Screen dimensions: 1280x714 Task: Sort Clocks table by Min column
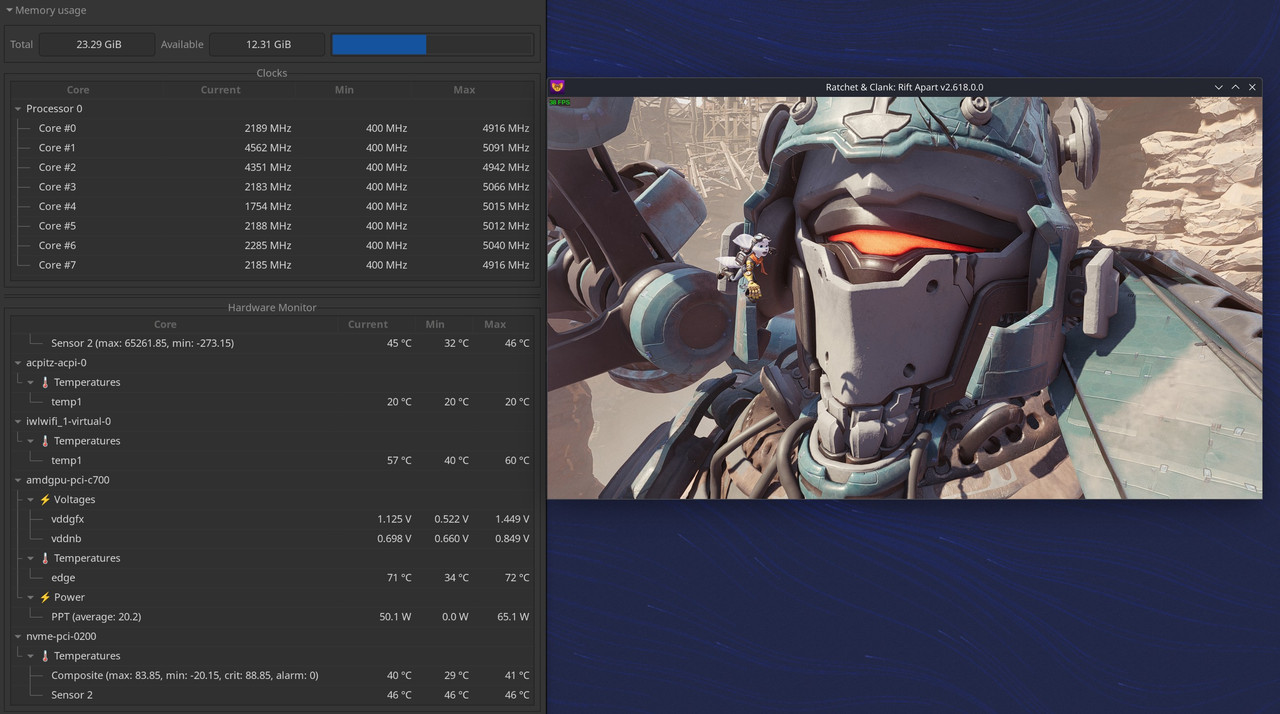click(344, 90)
